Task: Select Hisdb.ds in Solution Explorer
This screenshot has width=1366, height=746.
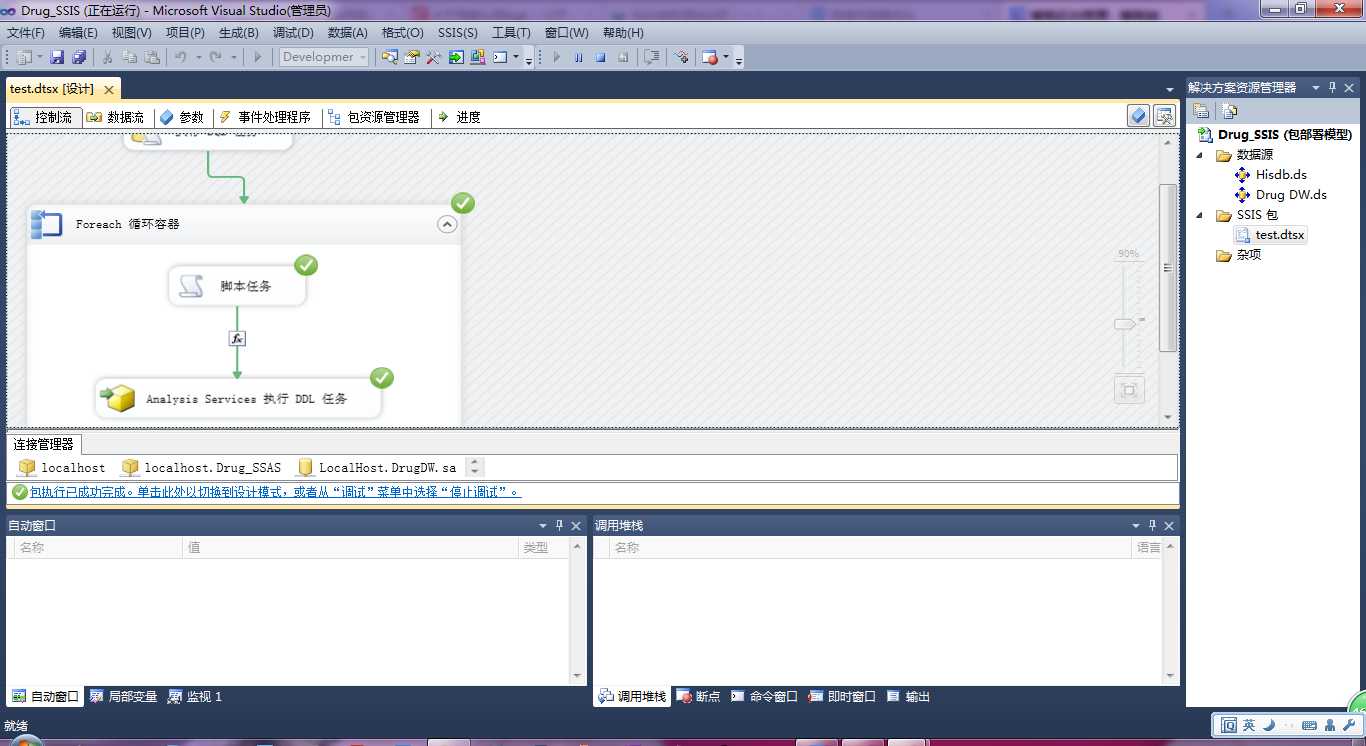Action: [1271, 175]
